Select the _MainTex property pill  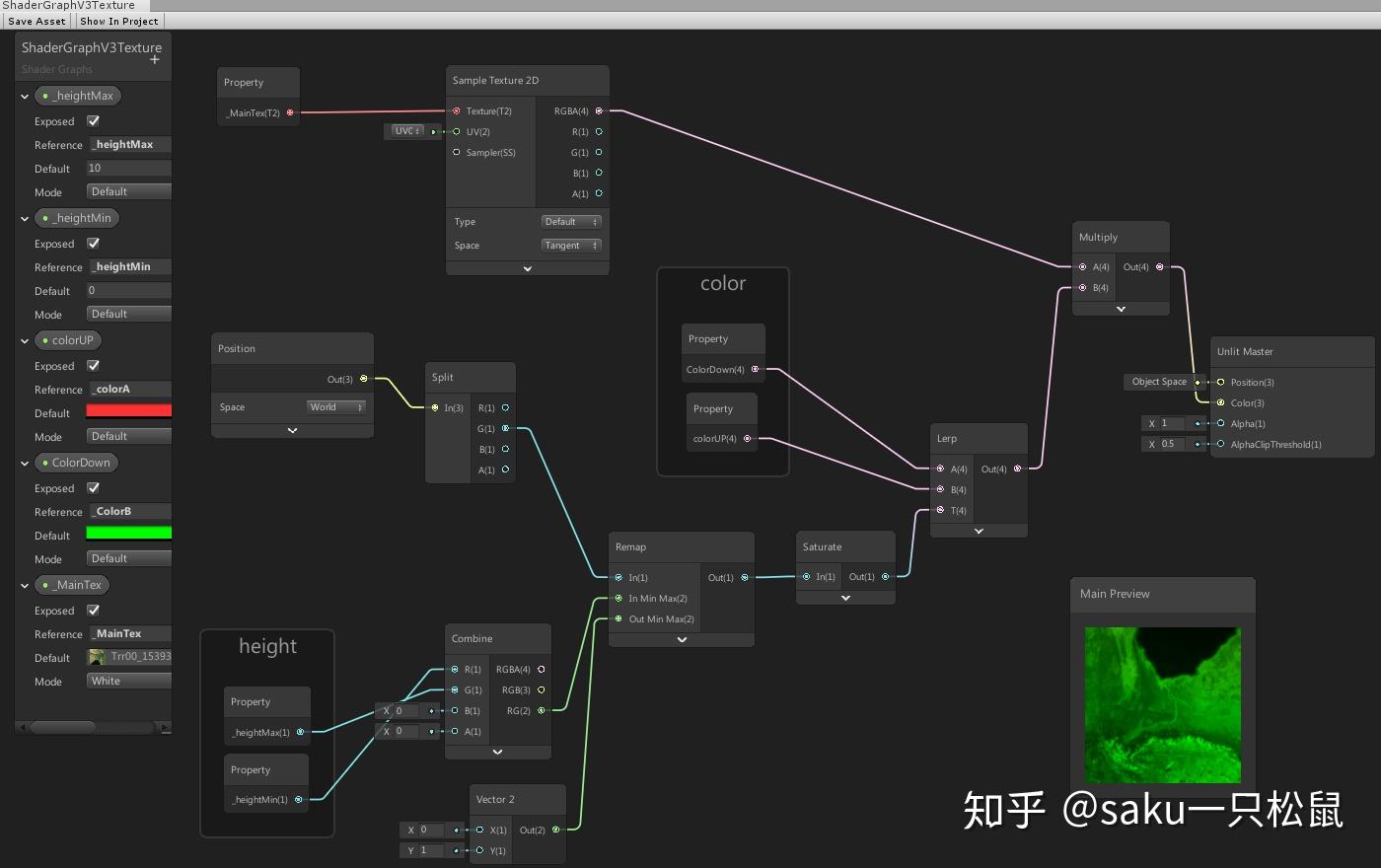click(x=72, y=585)
